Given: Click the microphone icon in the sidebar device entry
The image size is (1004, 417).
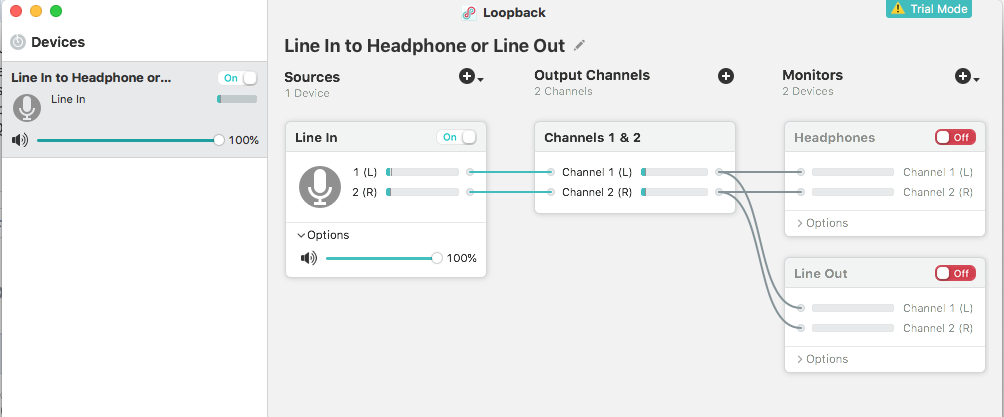Looking at the screenshot, I should pyautogui.click(x=27, y=108).
